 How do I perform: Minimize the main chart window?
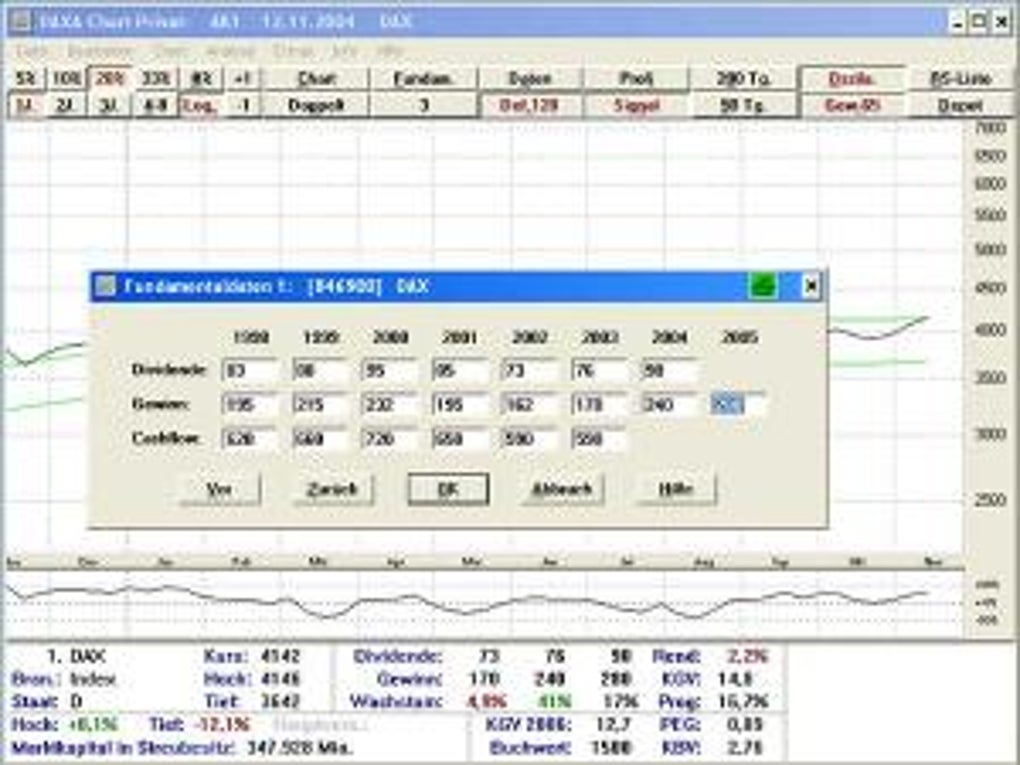tap(958, 21)
